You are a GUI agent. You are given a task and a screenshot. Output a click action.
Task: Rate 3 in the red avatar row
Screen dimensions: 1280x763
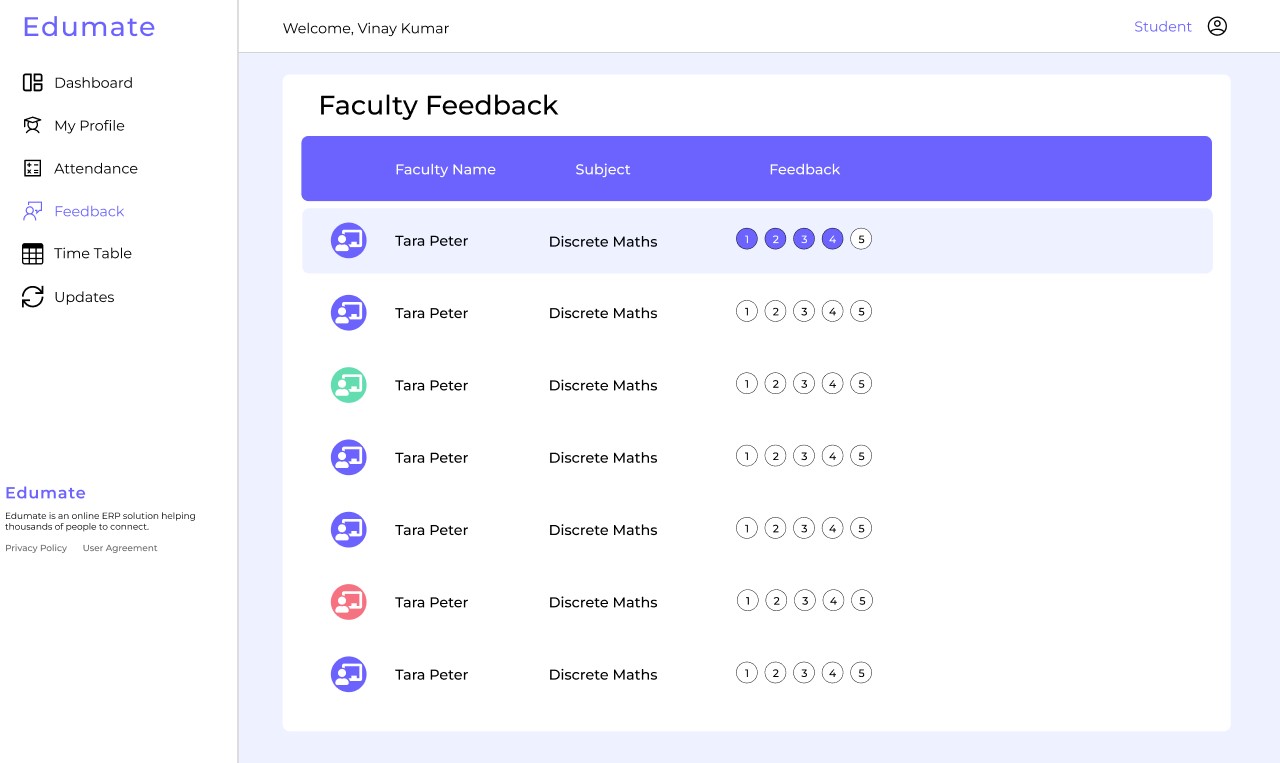point(805,600)
